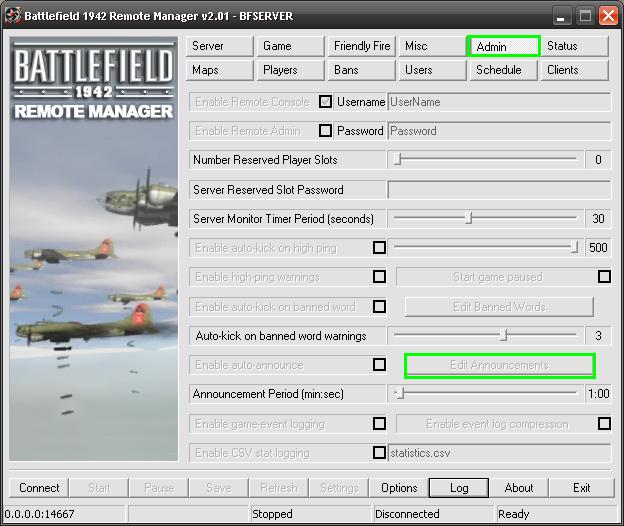Open the Options dialog button
Image resolution: width=624 pixels, height=526 pixels.
tap(399, 488)
